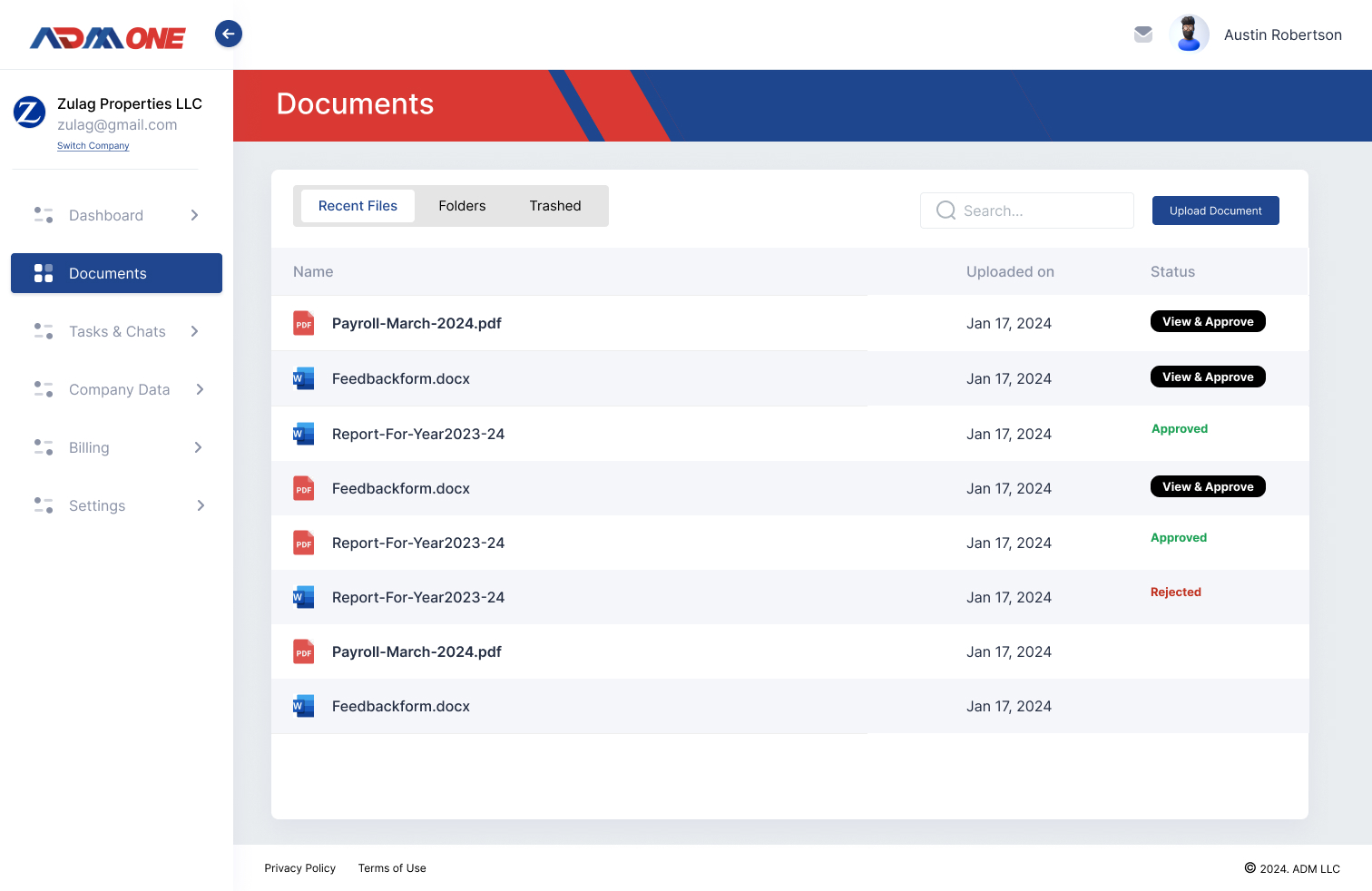Click the Zulag Properties company logo

pos(29,113)
